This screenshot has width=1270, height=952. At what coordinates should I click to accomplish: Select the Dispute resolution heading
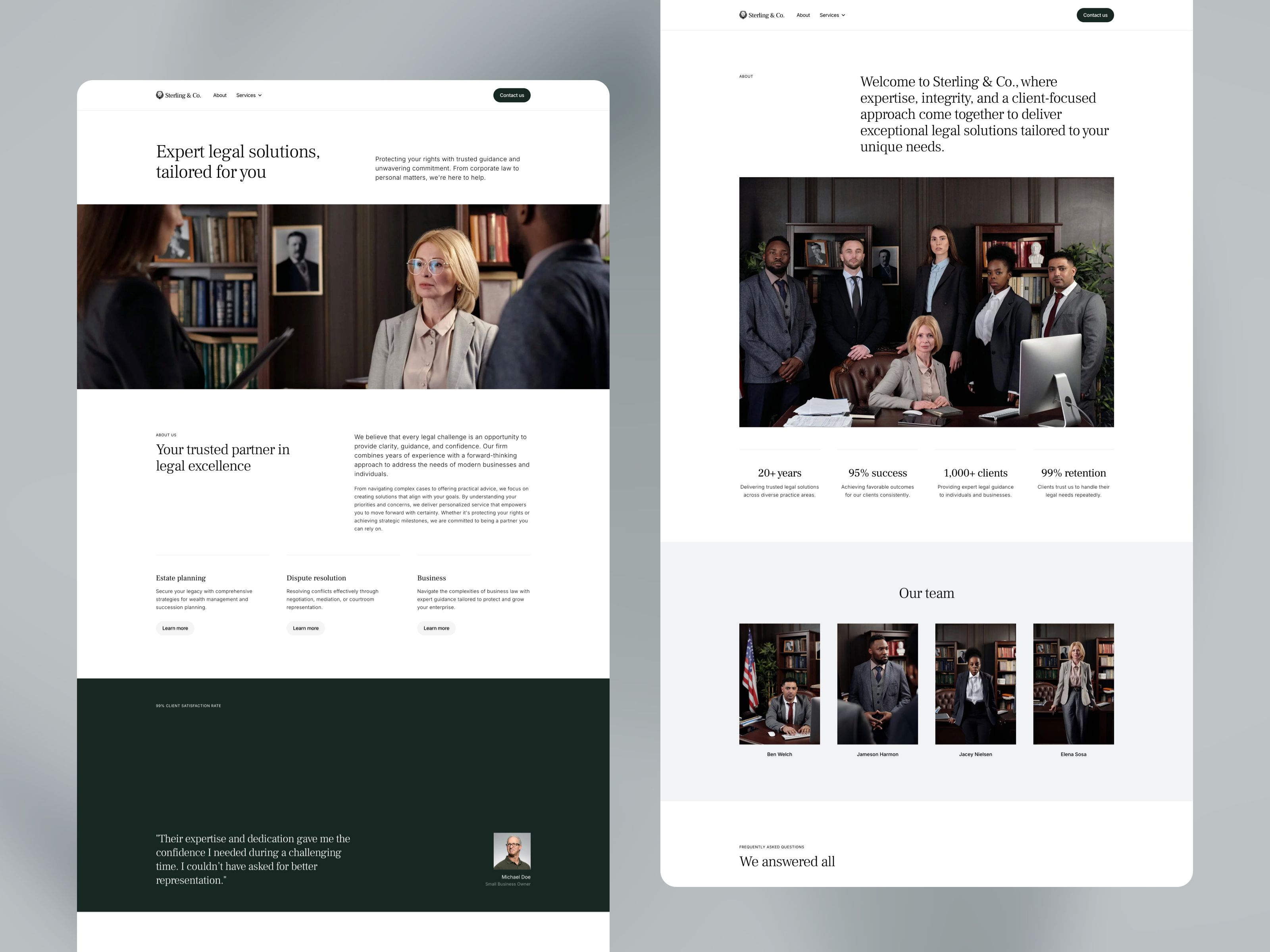point(316,578)
